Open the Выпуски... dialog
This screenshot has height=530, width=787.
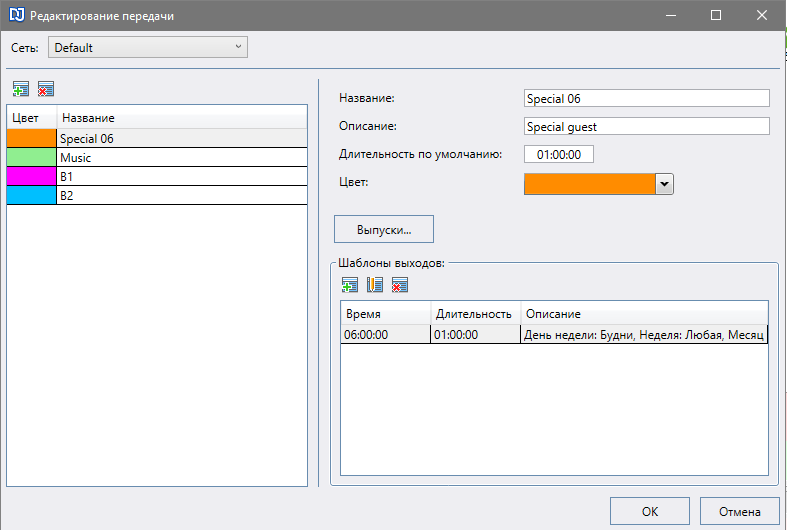pyautogui.click(x=384, y=229)
